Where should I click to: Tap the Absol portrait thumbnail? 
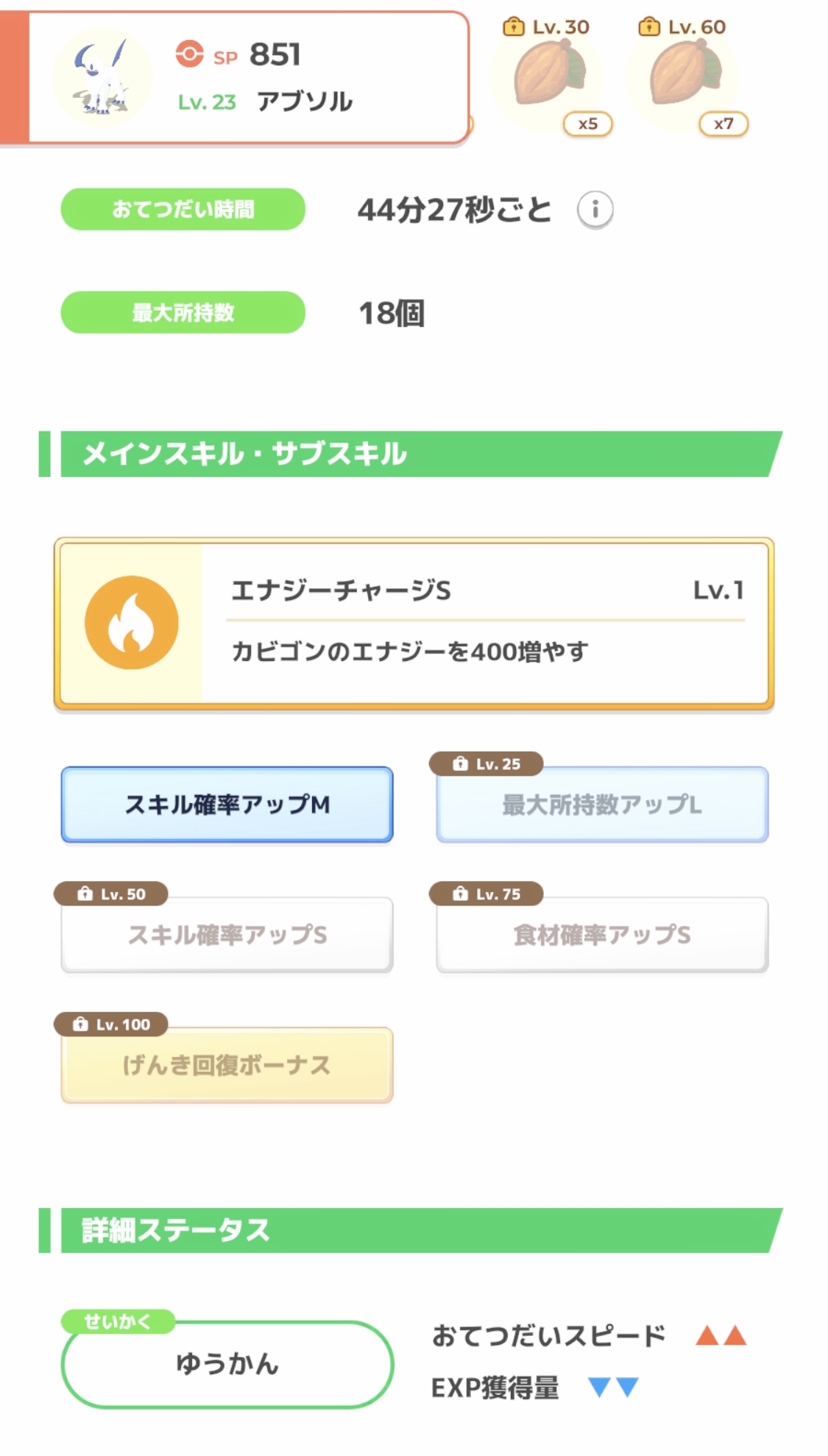pos(102,77)
